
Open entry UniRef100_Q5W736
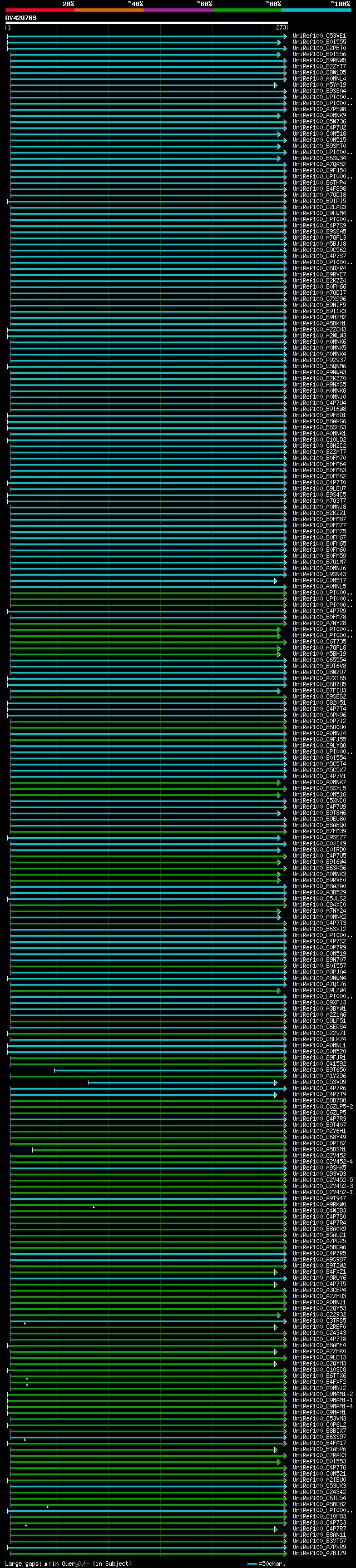pyautogui.click(x=319, y=122)
